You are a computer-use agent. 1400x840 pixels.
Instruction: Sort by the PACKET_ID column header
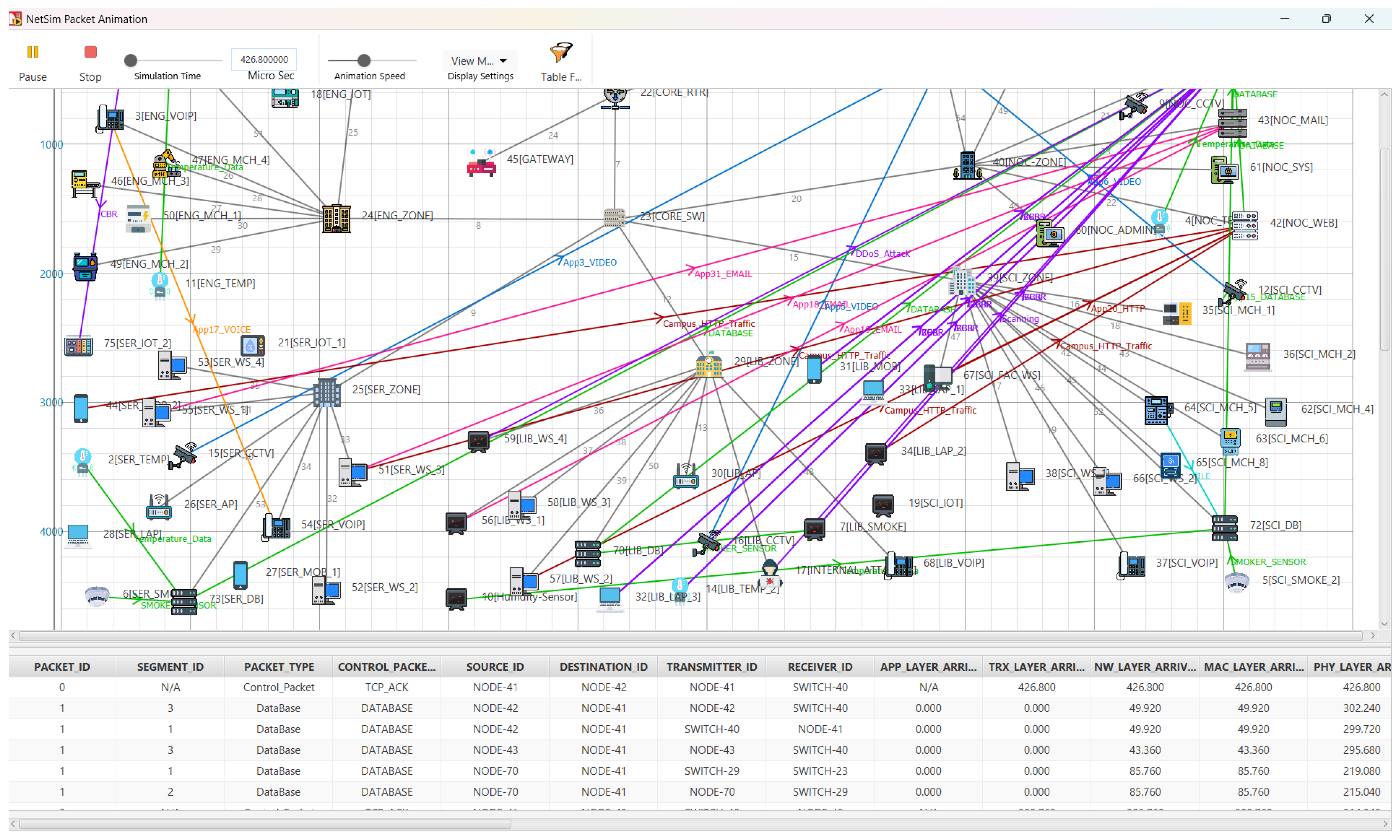click(x=62, y=667)
